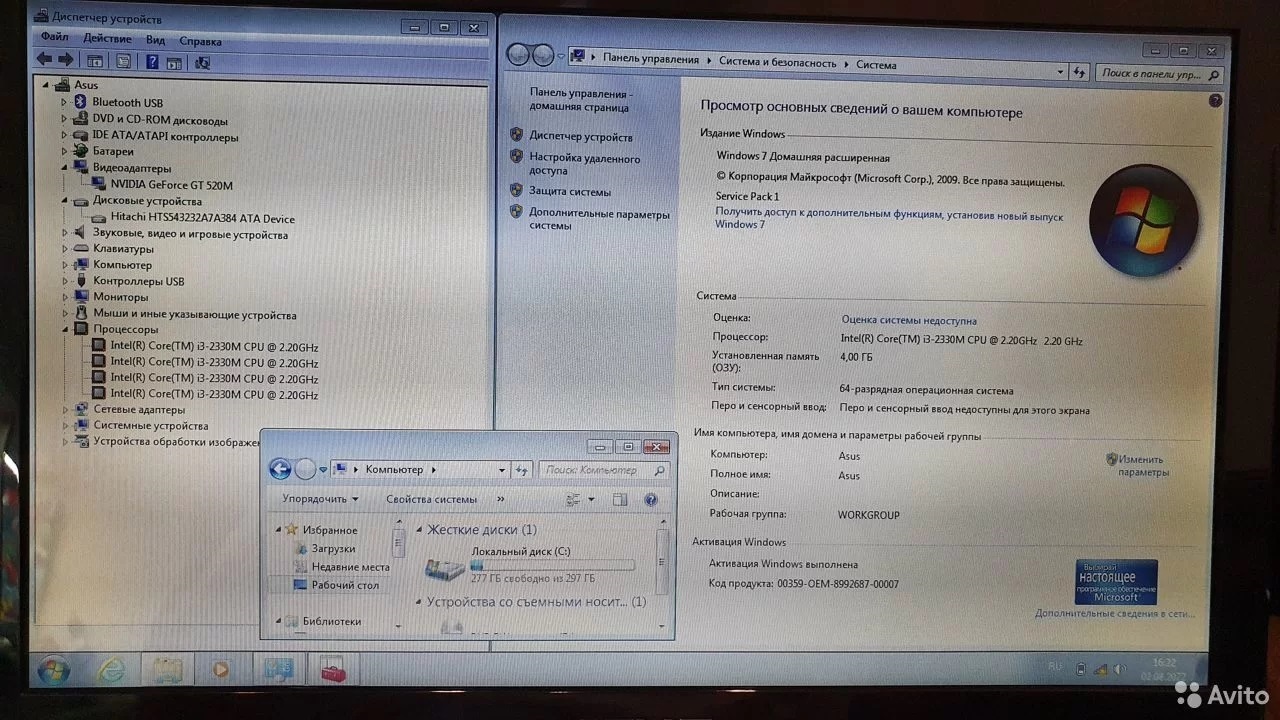Click Свойства системы in Explorer toolbar
The width and height of the screenshot is (1280, 720).
pos(431,499)
